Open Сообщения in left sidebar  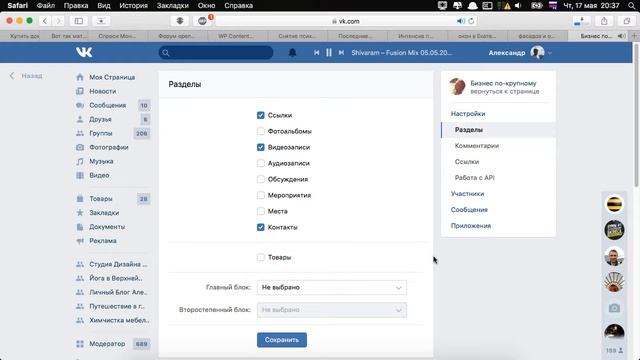click(107, 105)
